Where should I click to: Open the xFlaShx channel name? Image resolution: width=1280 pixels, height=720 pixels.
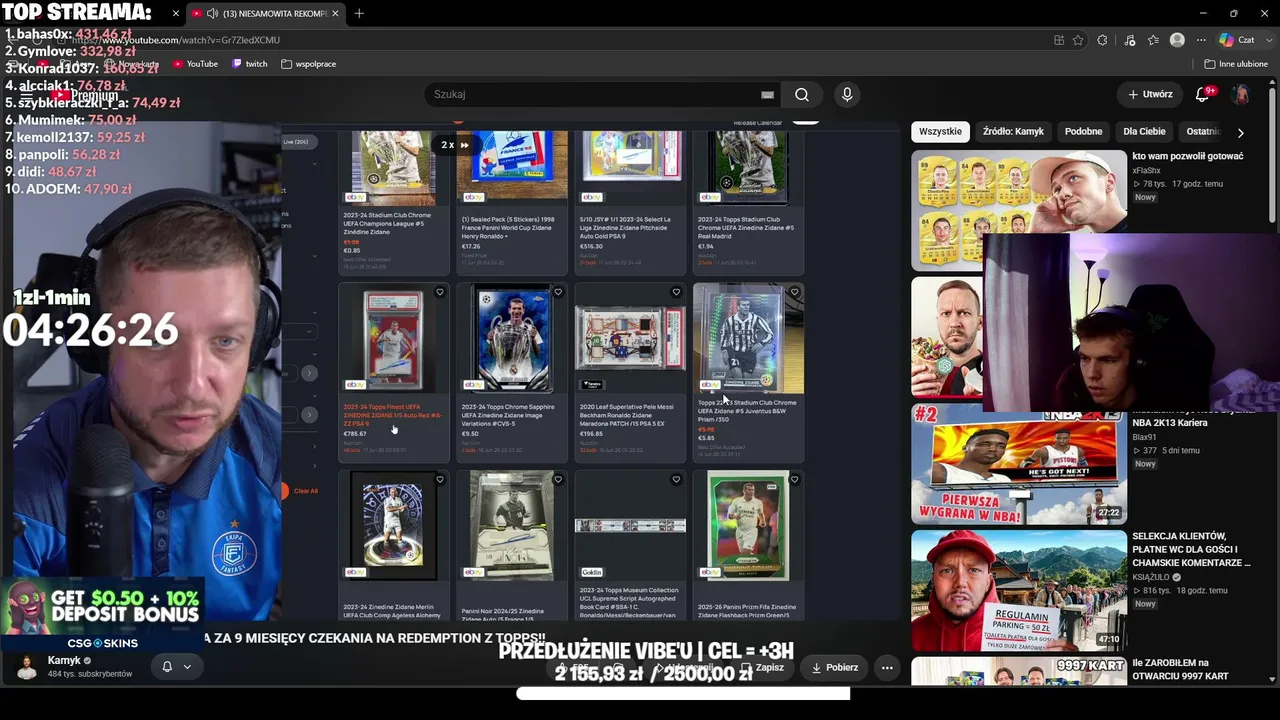pyautogui.click(x=1147, y=170)
